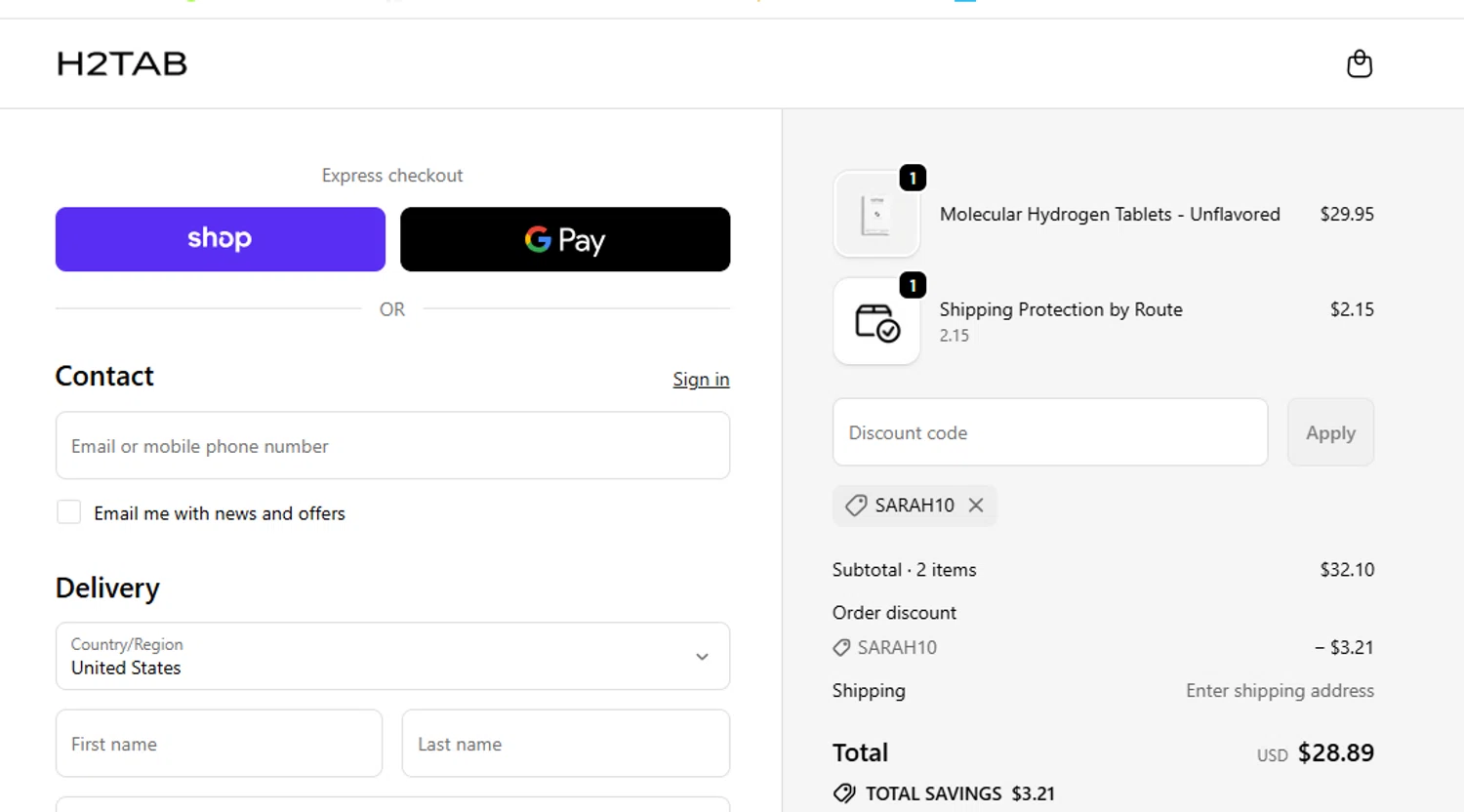Open the shopping bag cart icon

[x=1360, y=63]
